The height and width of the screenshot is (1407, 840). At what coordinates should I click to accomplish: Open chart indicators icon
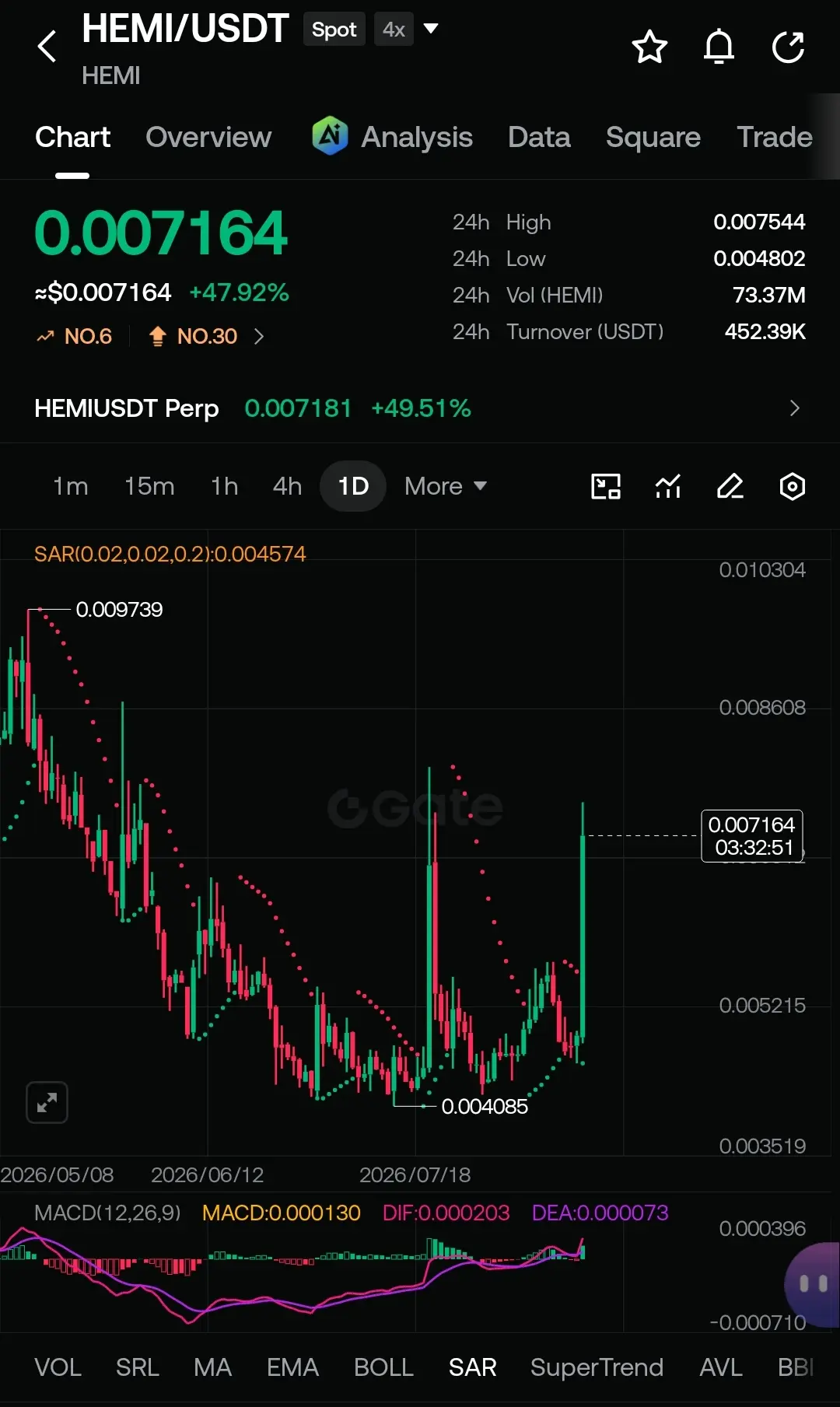(668, 486)
